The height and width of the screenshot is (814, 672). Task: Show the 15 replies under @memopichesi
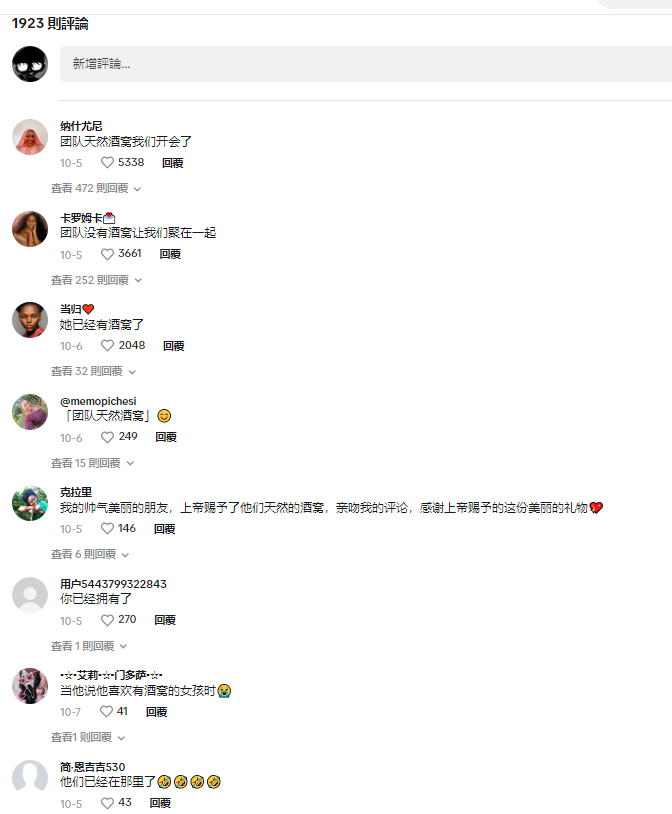pos(92,463)
